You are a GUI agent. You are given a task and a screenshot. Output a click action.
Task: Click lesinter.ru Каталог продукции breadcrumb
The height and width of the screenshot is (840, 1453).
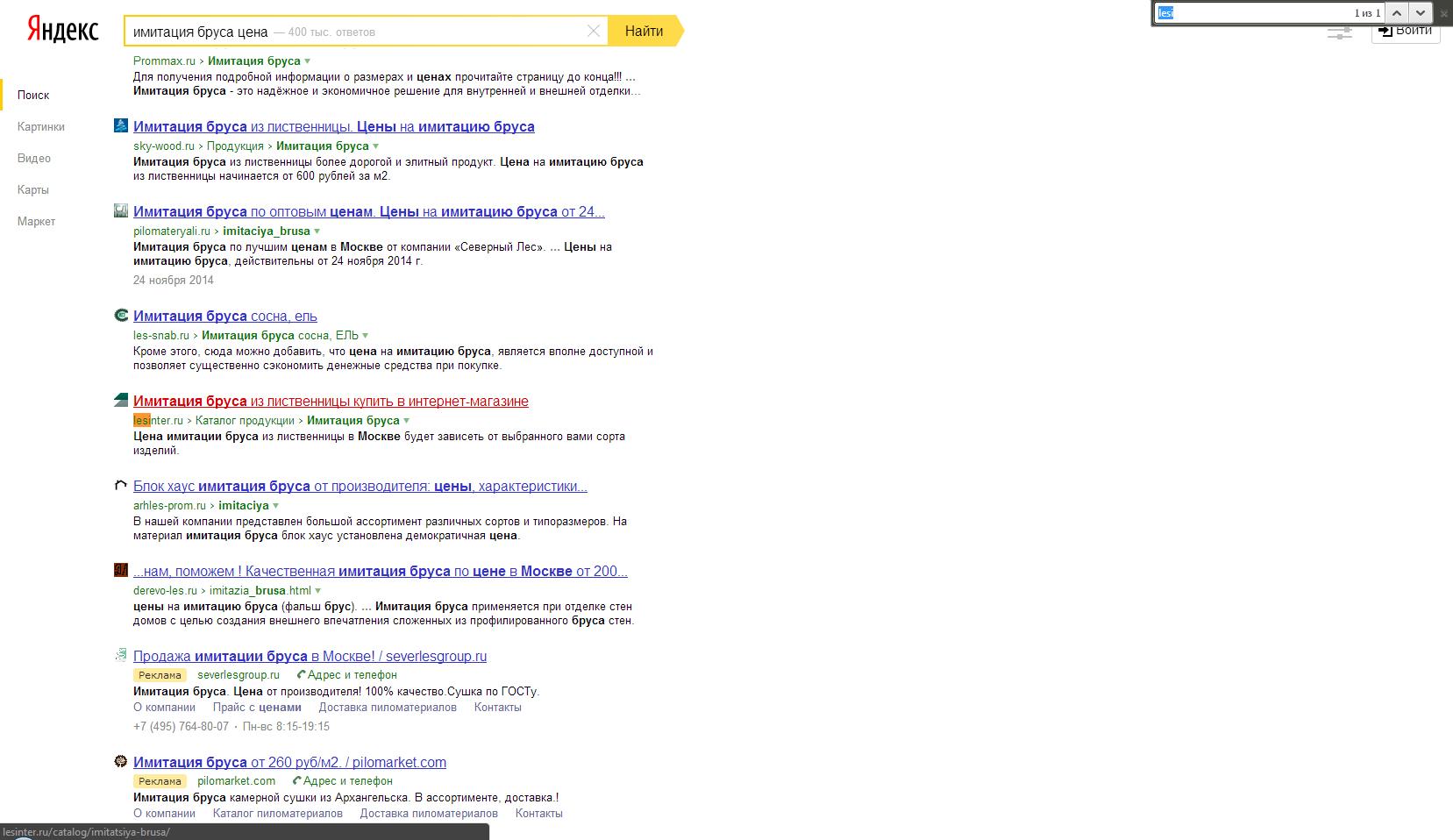[245, 421]
